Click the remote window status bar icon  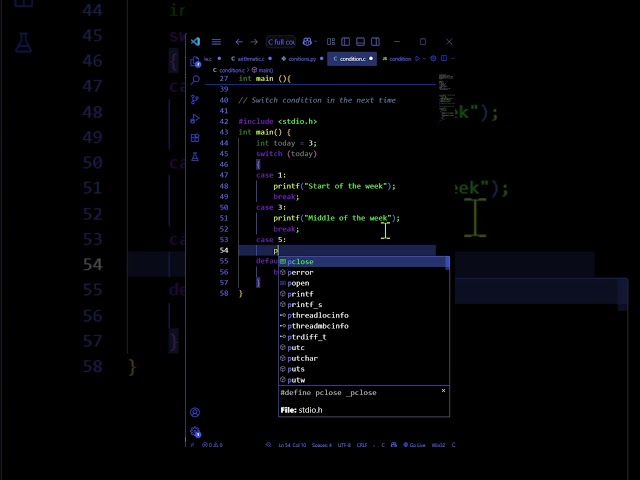pyautogui.click(x=192, y=445)
